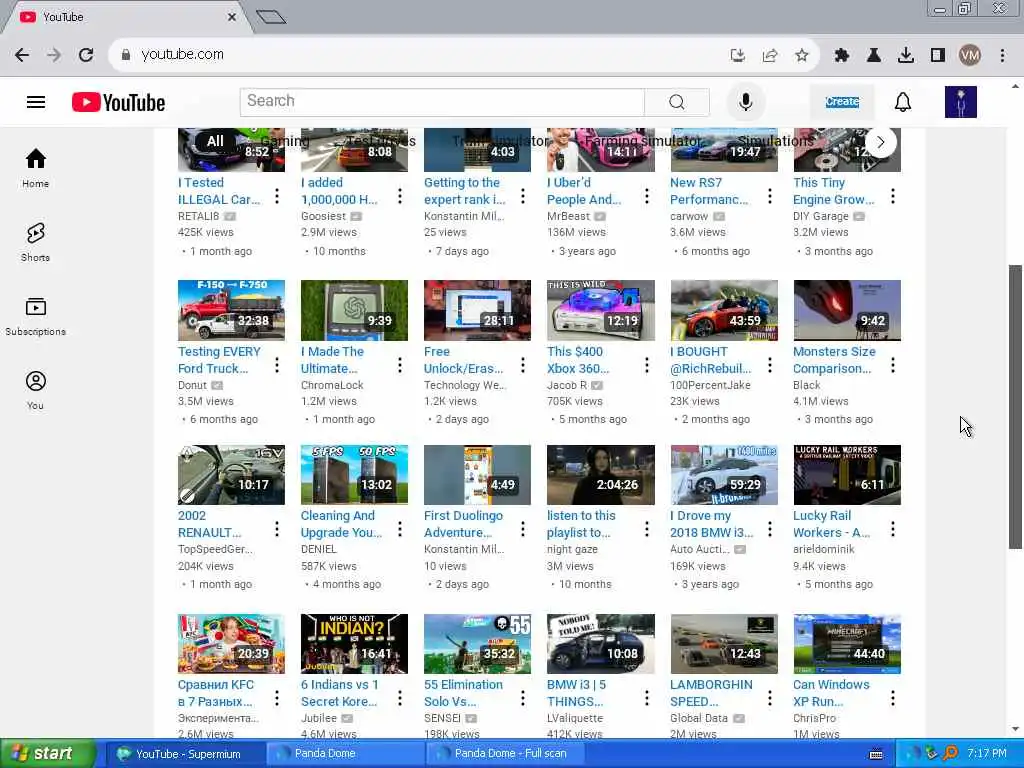Toggle the browser side panel icon
The height and width of the screenshot is (768, 1024).
938,56
